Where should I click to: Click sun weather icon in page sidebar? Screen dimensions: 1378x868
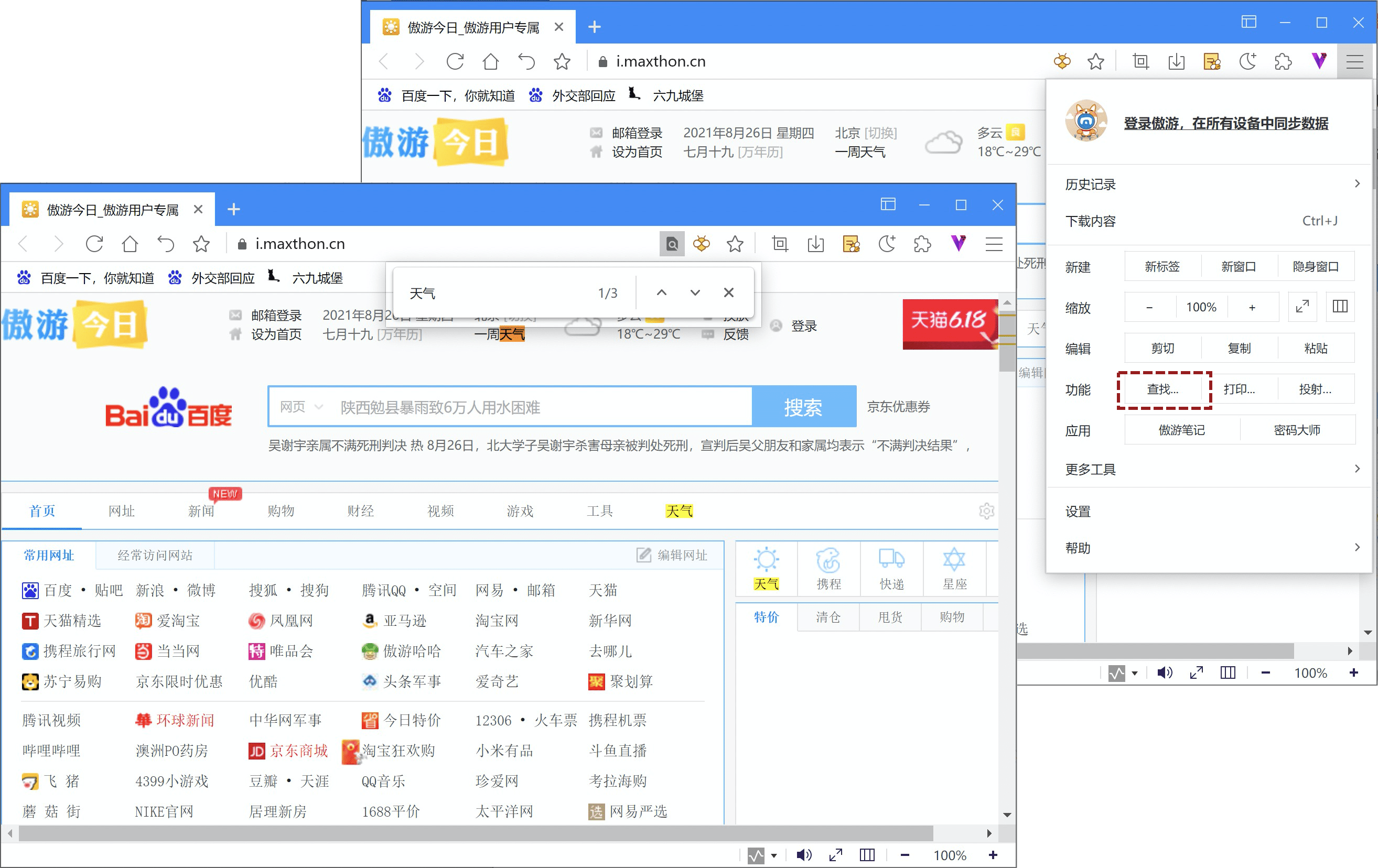click(x=766, y=560)
